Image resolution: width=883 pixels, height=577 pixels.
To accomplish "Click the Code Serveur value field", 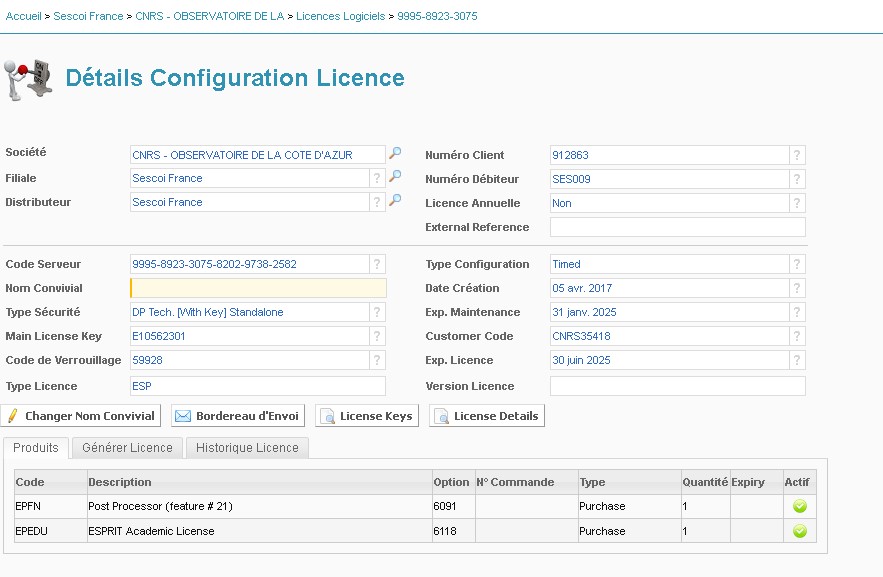I will (250, 264).
